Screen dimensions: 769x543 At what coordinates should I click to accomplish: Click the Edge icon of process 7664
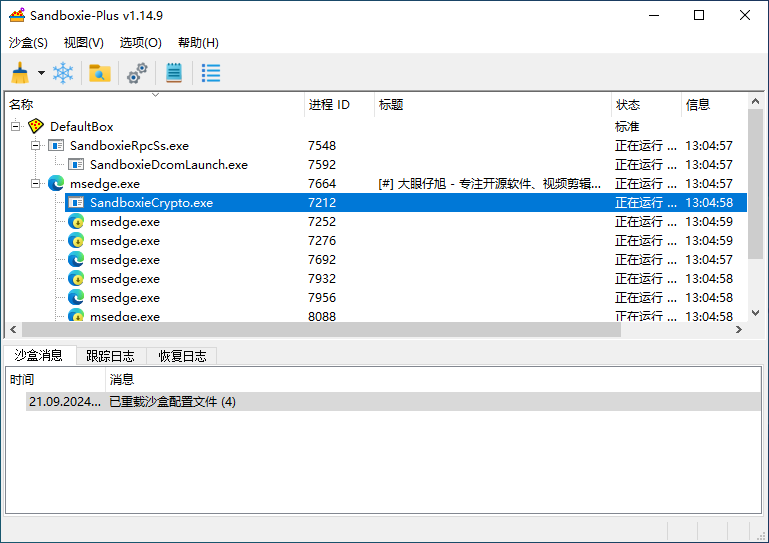pos(56,183)
